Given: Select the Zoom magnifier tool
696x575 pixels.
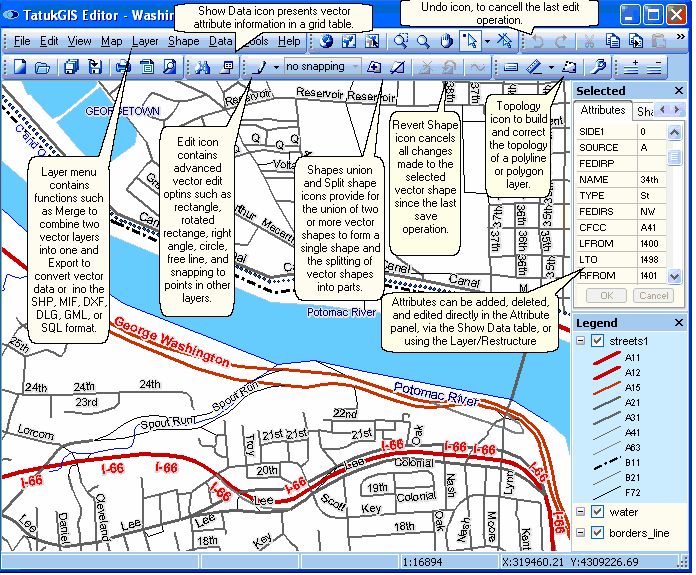Looking at the screenshot, I should [x=424, y=41].
